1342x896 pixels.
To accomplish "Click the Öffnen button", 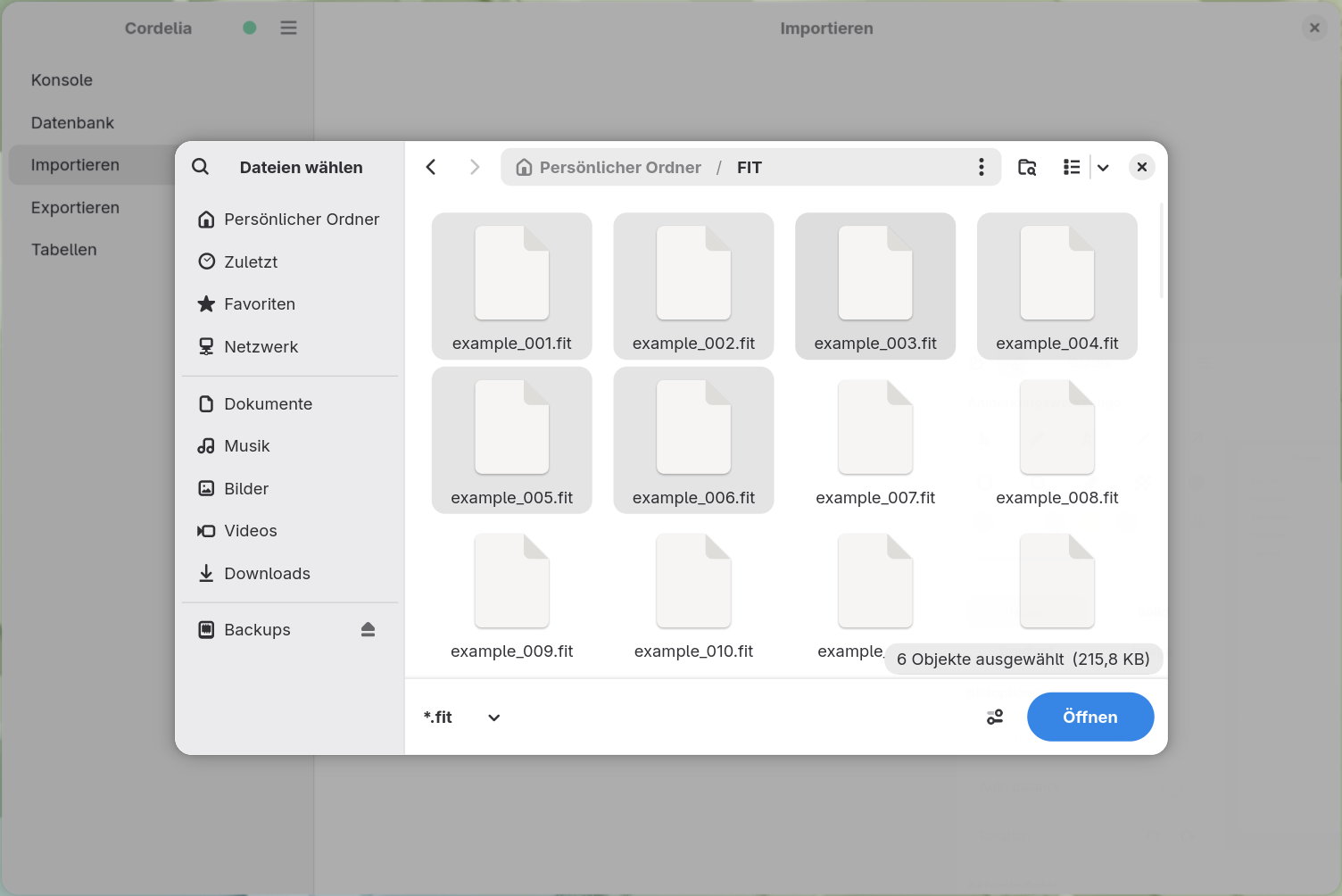I will pyautogui.click(x=1090, y=717).
